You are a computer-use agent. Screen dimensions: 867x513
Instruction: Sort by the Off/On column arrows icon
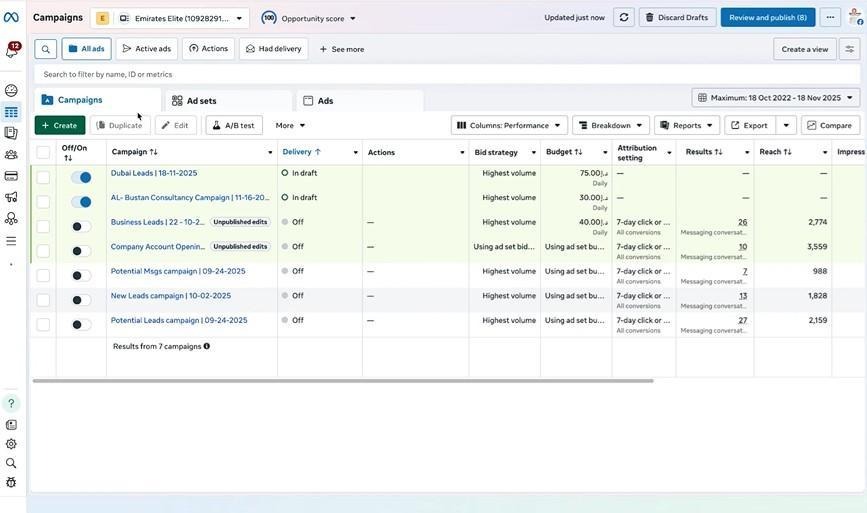tap(68, 158)
